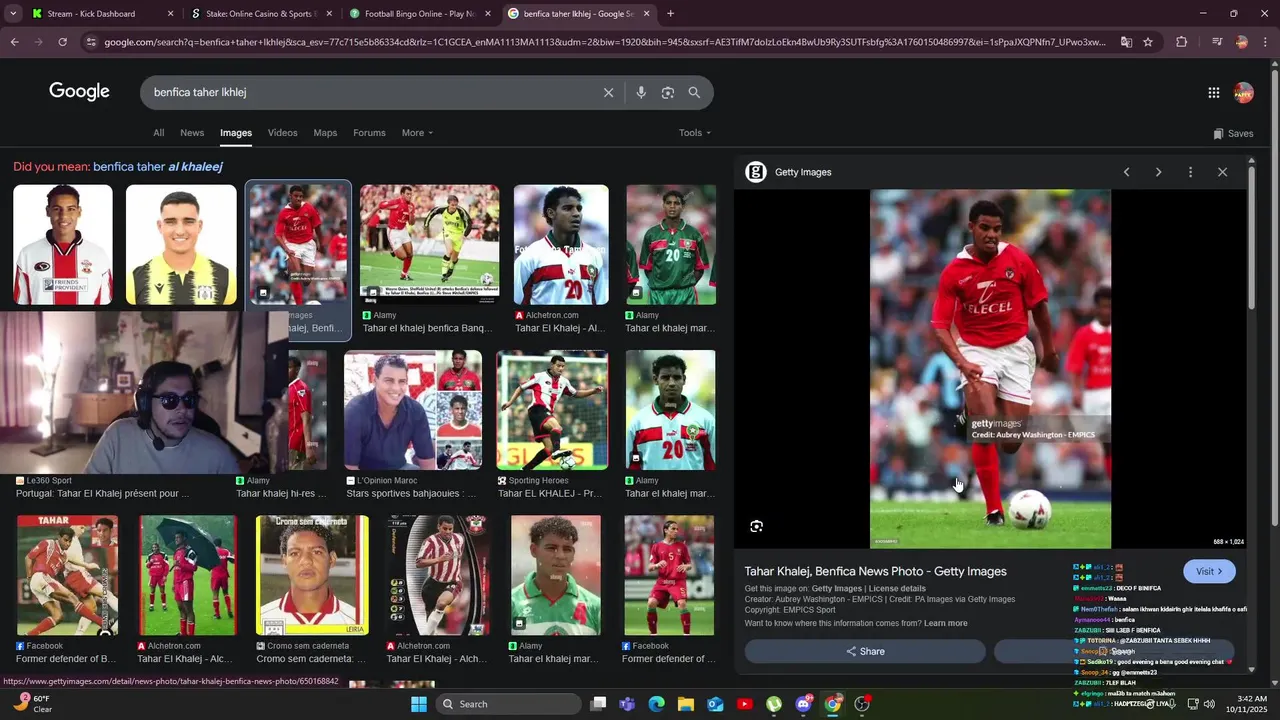Viewport: 1280px width, 720px height.
Task: Switch to the News results tab
Action: click(192, 133)
